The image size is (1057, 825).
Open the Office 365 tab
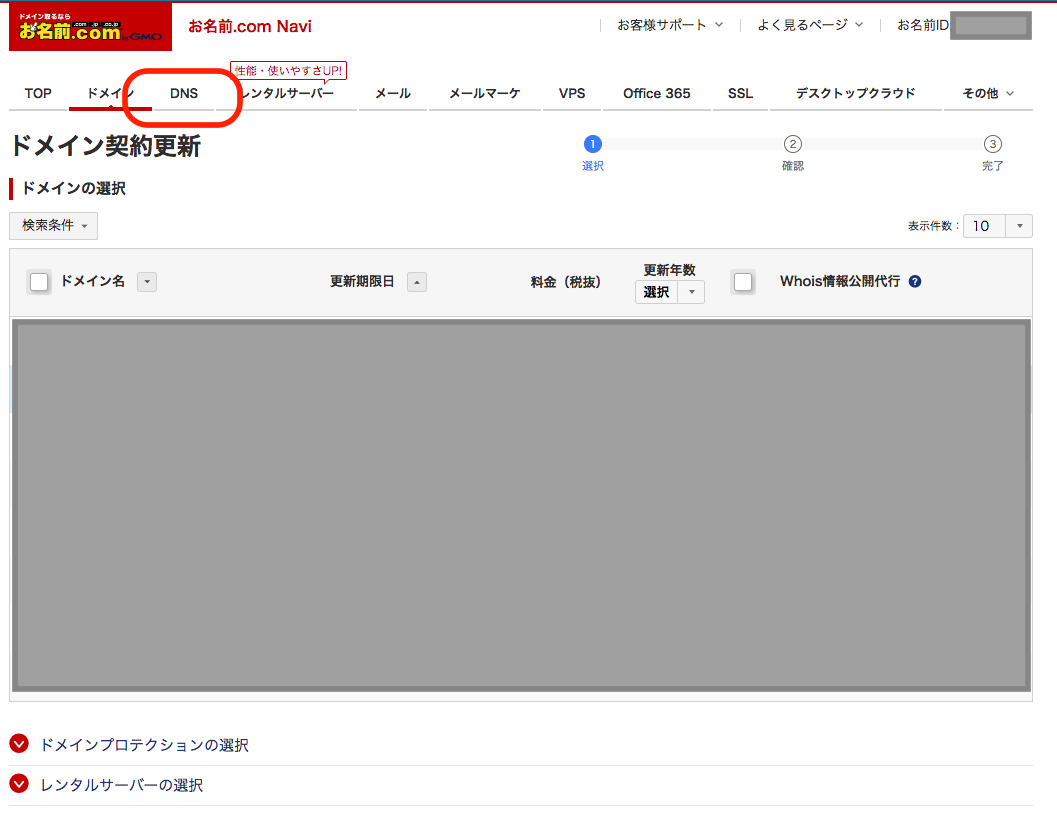(657, 93)
